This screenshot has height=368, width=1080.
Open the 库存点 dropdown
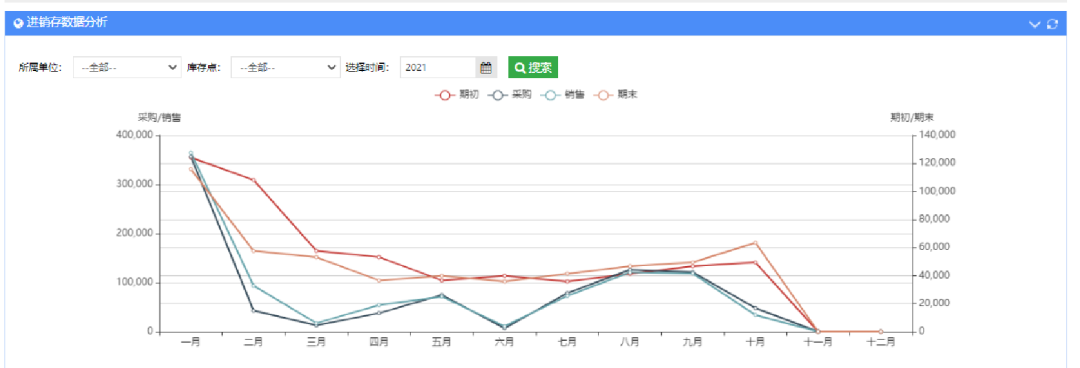click(285, 68)
